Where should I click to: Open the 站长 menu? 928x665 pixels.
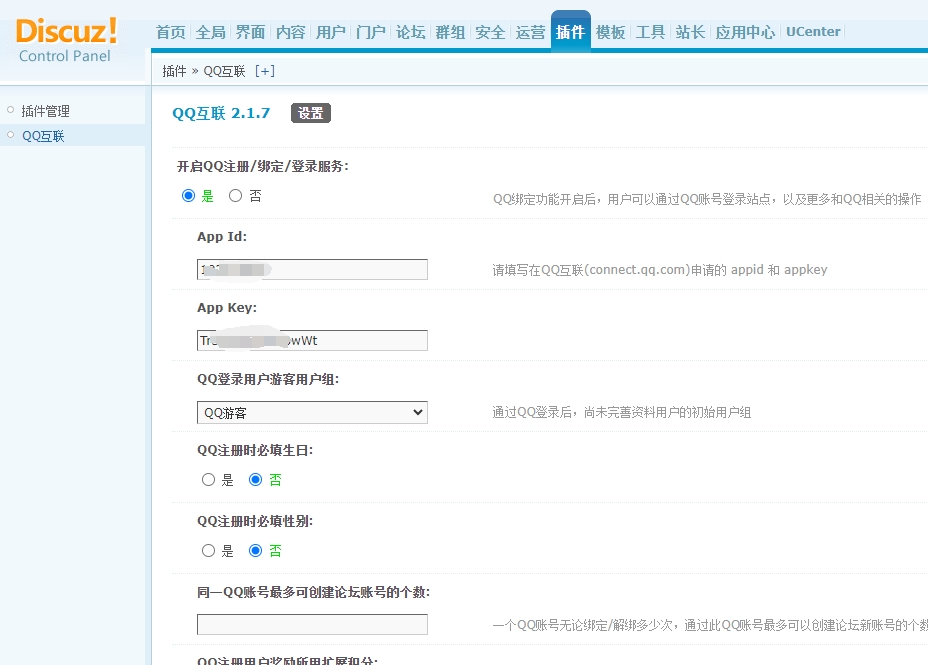[690, 32]
